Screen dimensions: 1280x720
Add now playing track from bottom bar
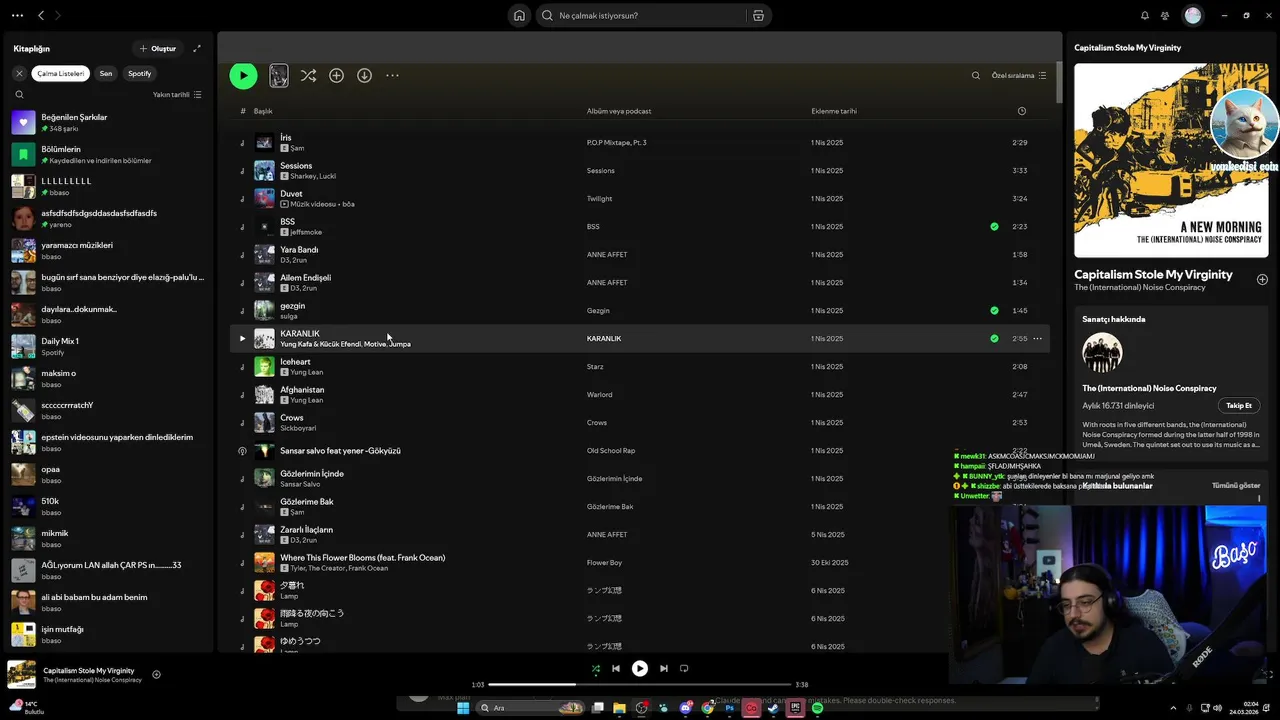click(156, 674)
